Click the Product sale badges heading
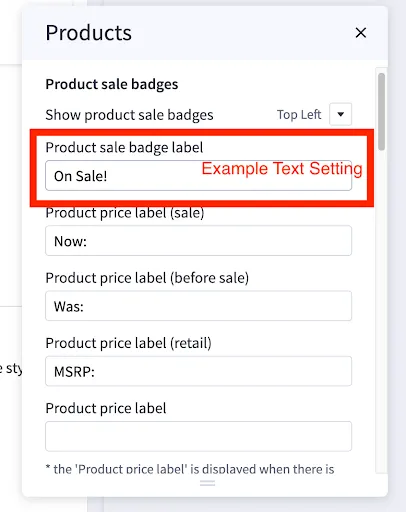 112,84
